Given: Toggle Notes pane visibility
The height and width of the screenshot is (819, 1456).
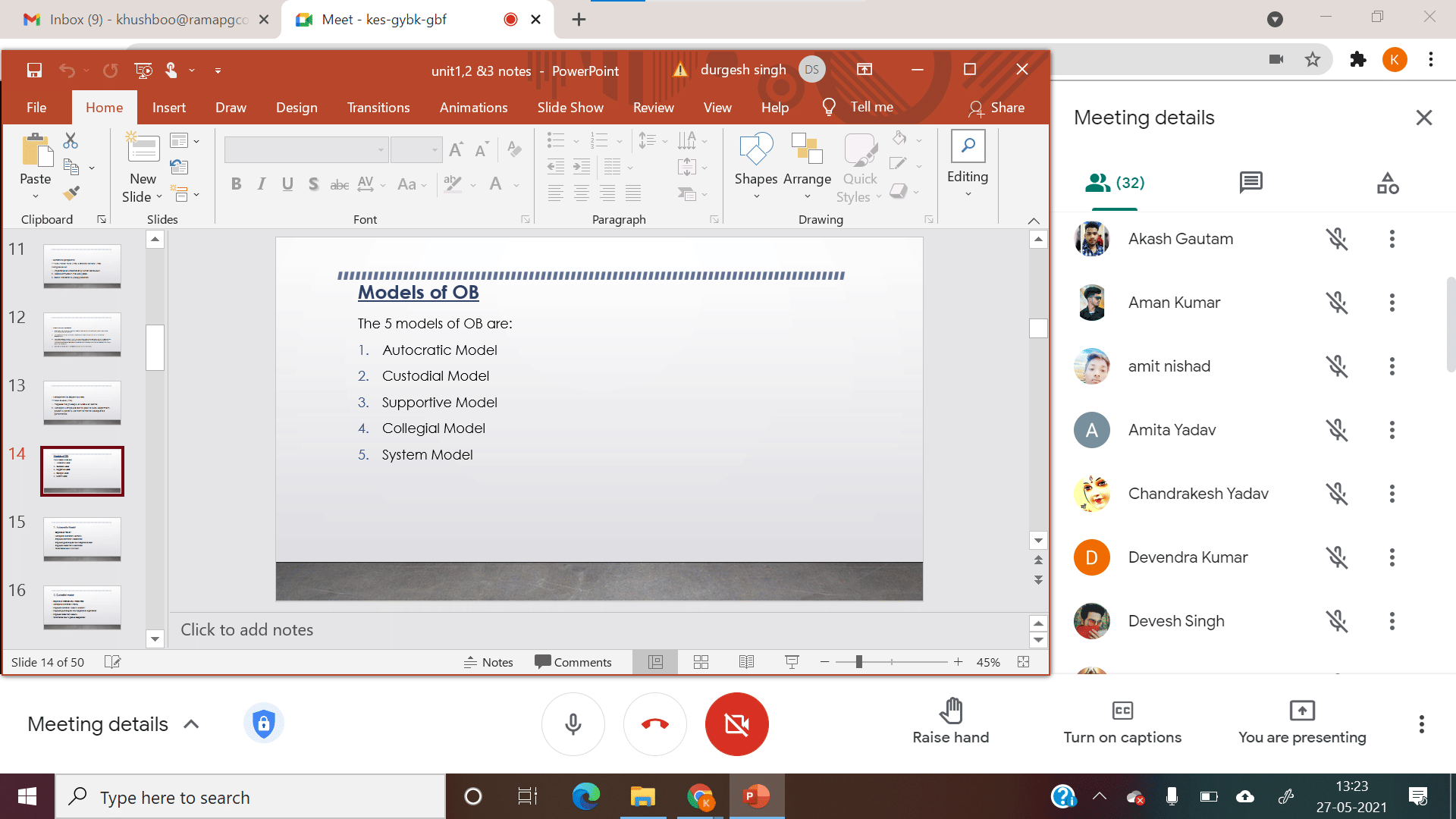Looking at the screenshot, I should point(488,661).
